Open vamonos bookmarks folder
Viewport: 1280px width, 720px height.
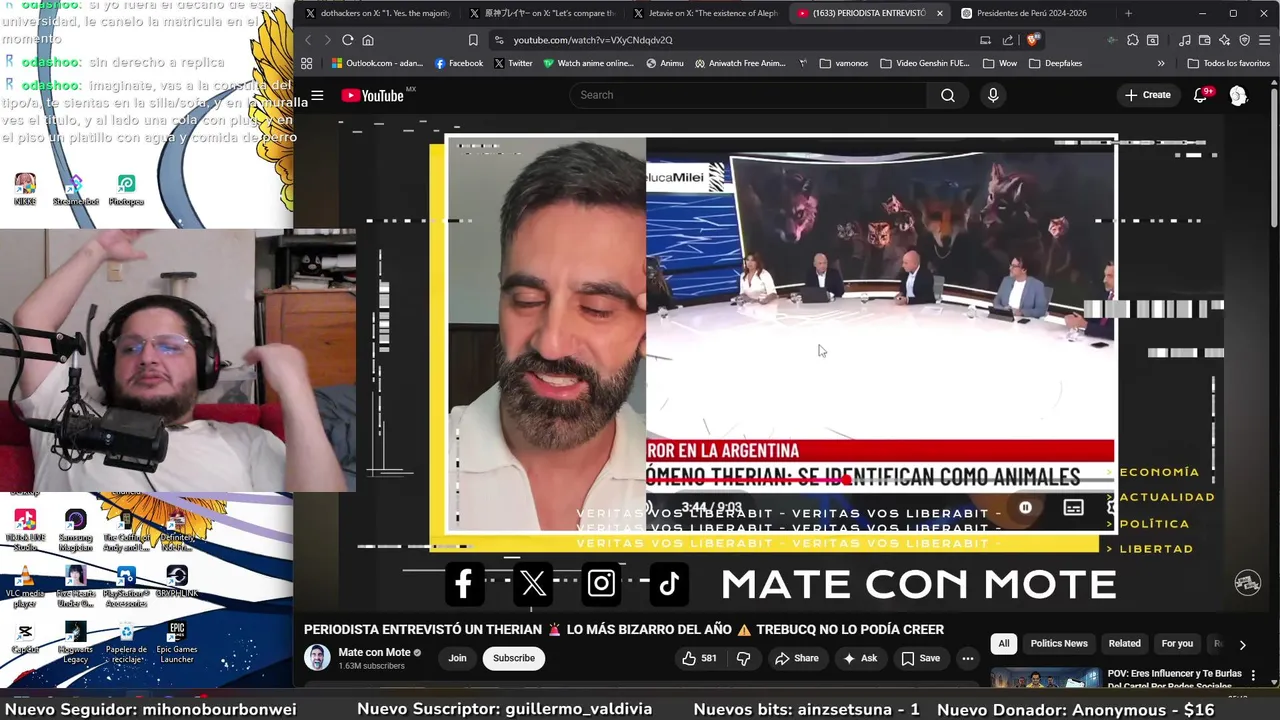[x=844, y=63]
